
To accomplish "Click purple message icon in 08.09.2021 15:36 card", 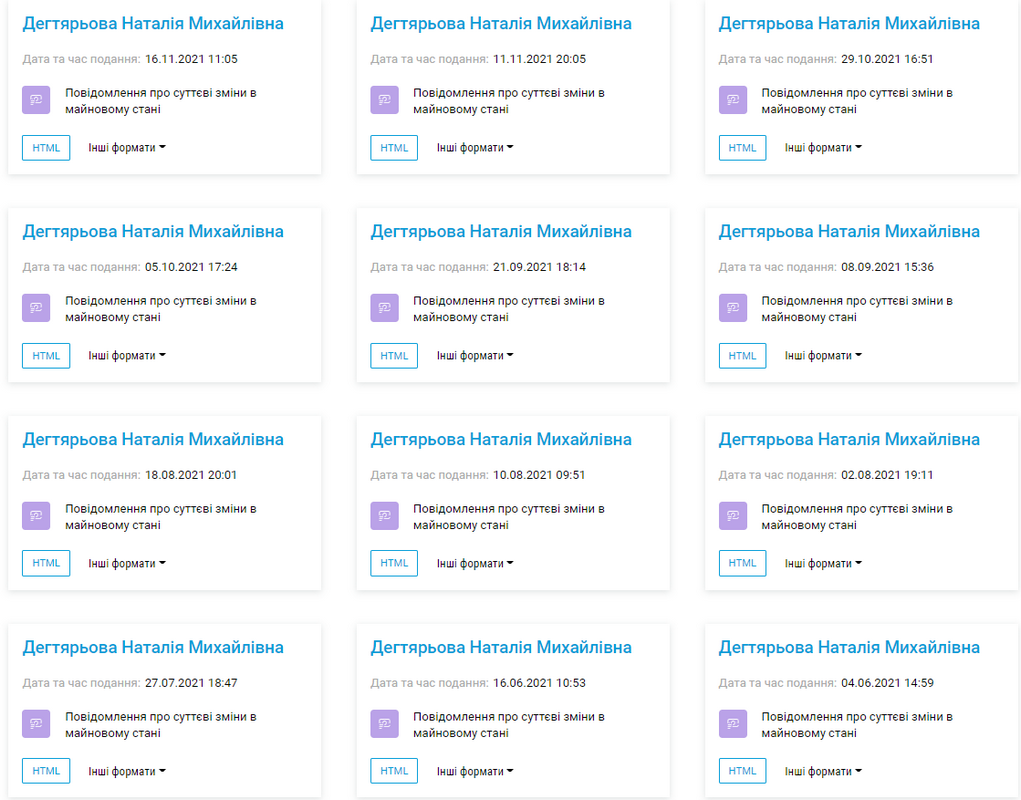I will 732,308.
